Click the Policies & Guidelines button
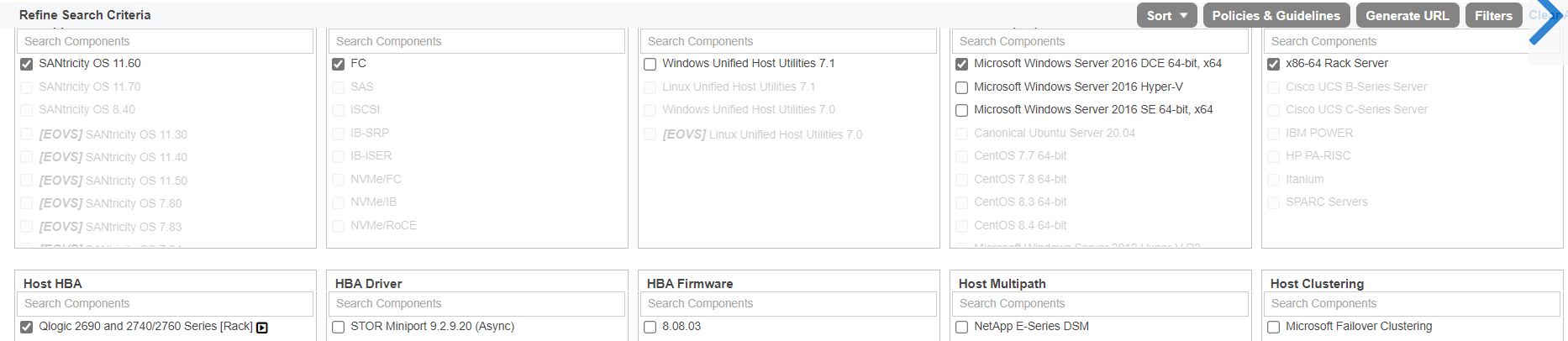The image size is (1568, 341). (x=1276, y=15)
